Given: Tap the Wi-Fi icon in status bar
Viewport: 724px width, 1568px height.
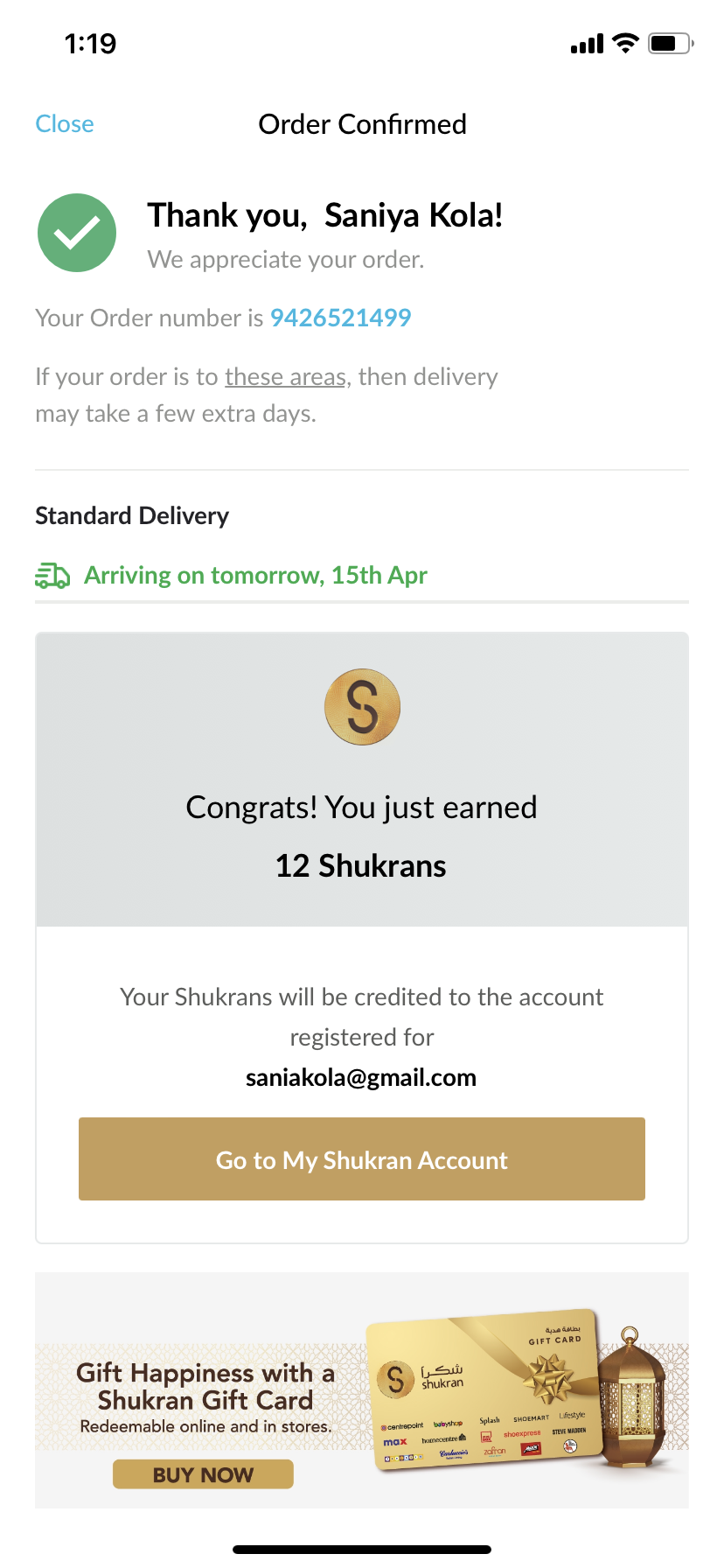Looking at the screenshot, I should [625, 44].
